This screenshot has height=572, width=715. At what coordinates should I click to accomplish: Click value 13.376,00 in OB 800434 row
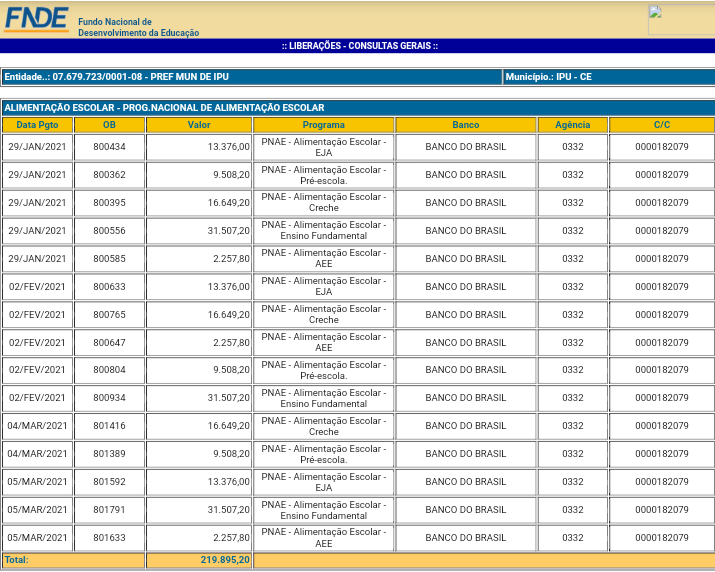[228, 147]
